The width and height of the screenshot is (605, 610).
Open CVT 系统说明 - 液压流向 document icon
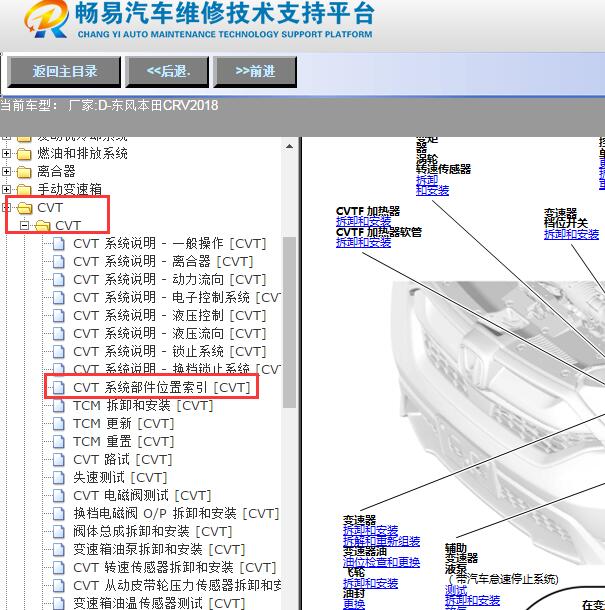point(59,333)
